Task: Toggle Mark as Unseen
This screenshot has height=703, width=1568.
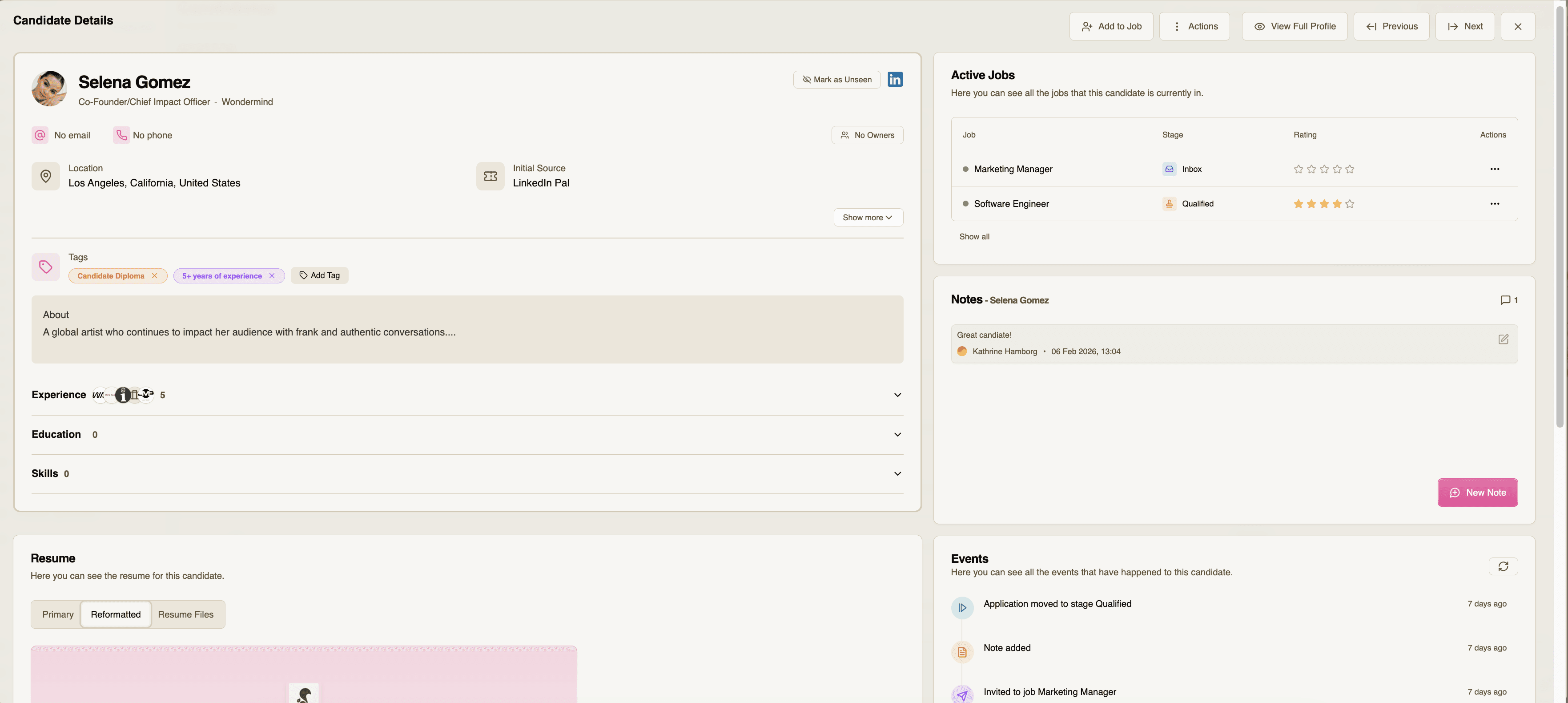Action: 836,80
